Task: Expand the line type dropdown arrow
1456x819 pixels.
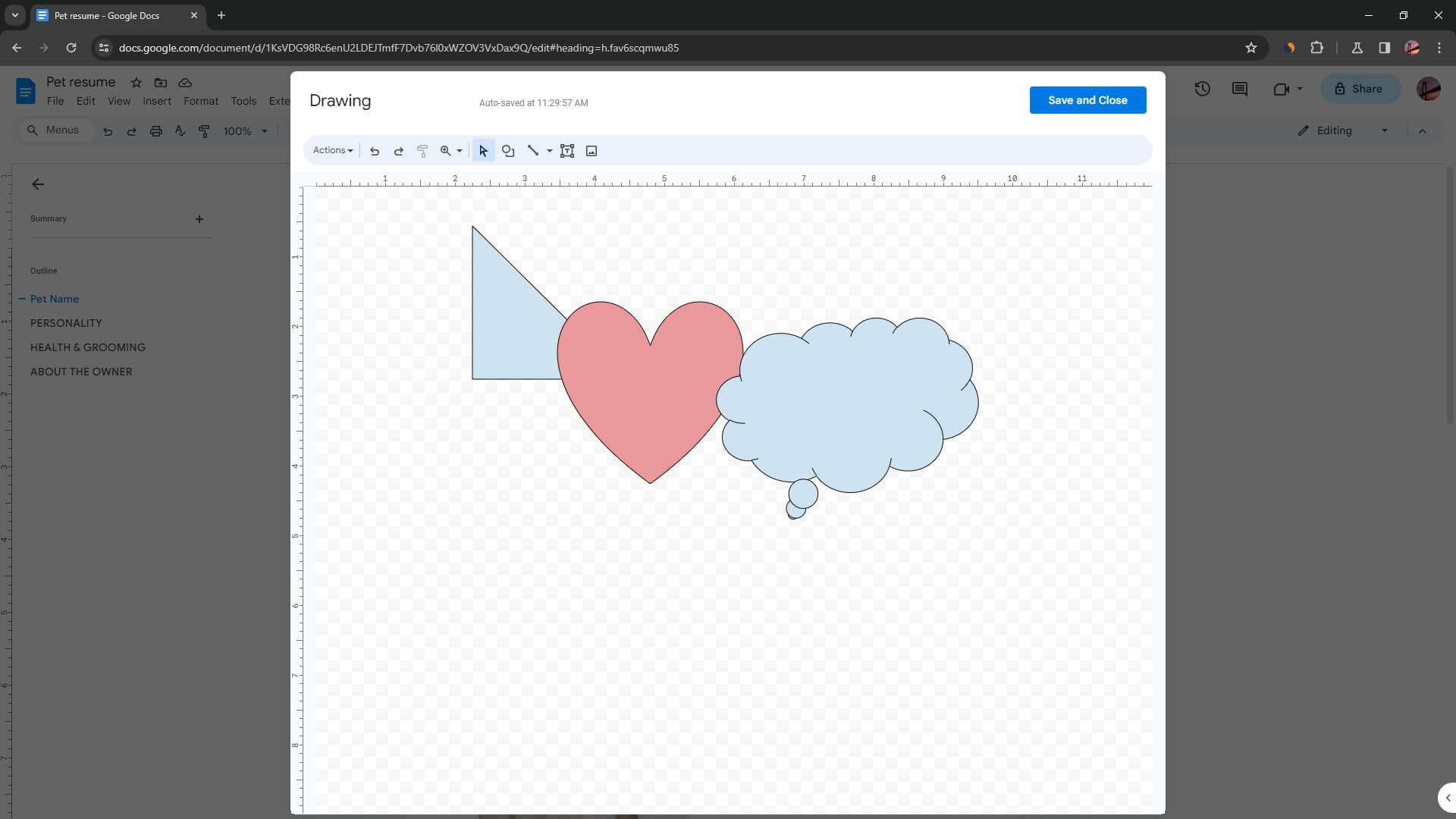Action: (550, 151)
